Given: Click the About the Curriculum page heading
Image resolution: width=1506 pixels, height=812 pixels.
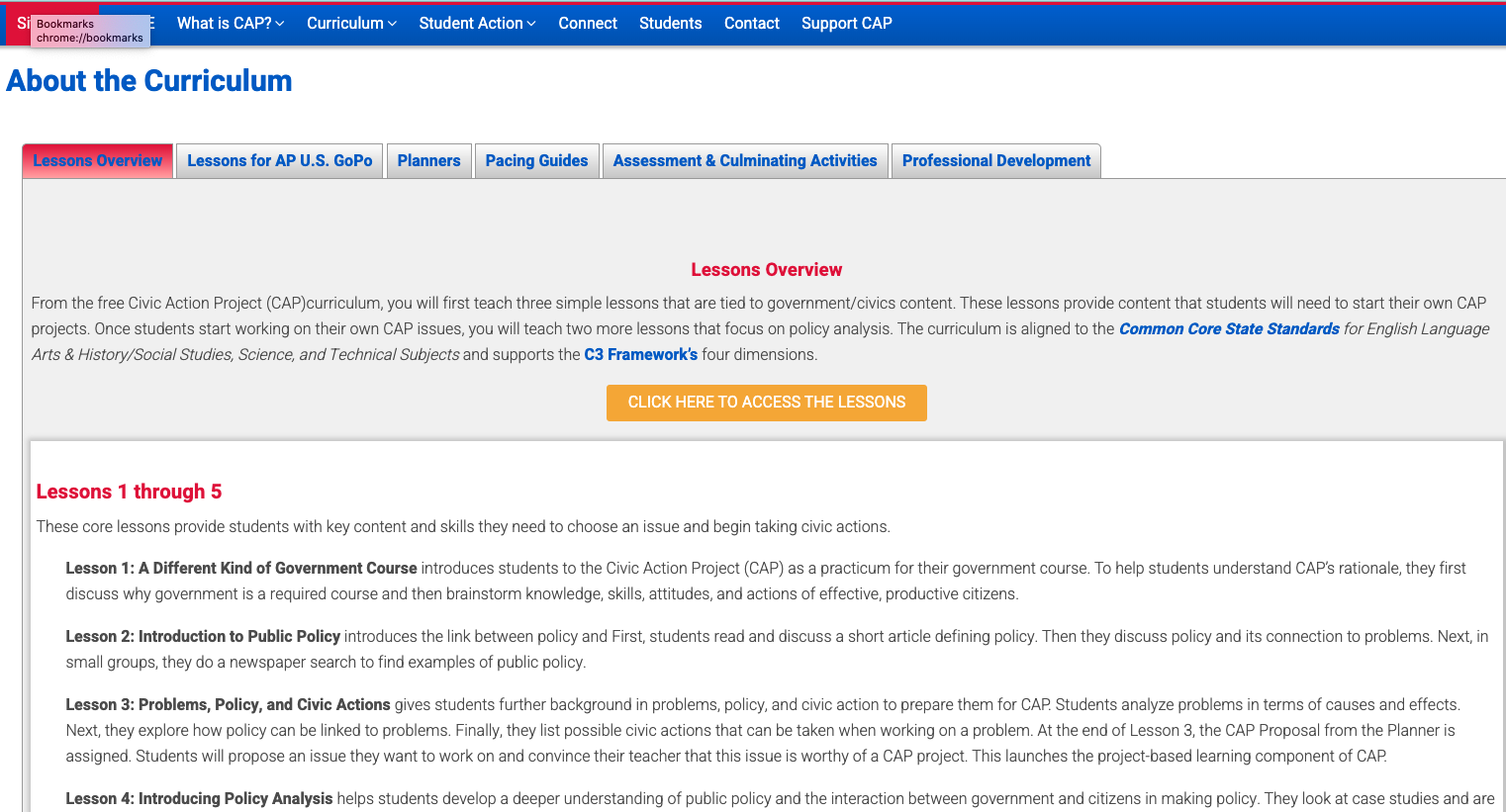Looking at the screenshot, I should [x=149, y=81].
